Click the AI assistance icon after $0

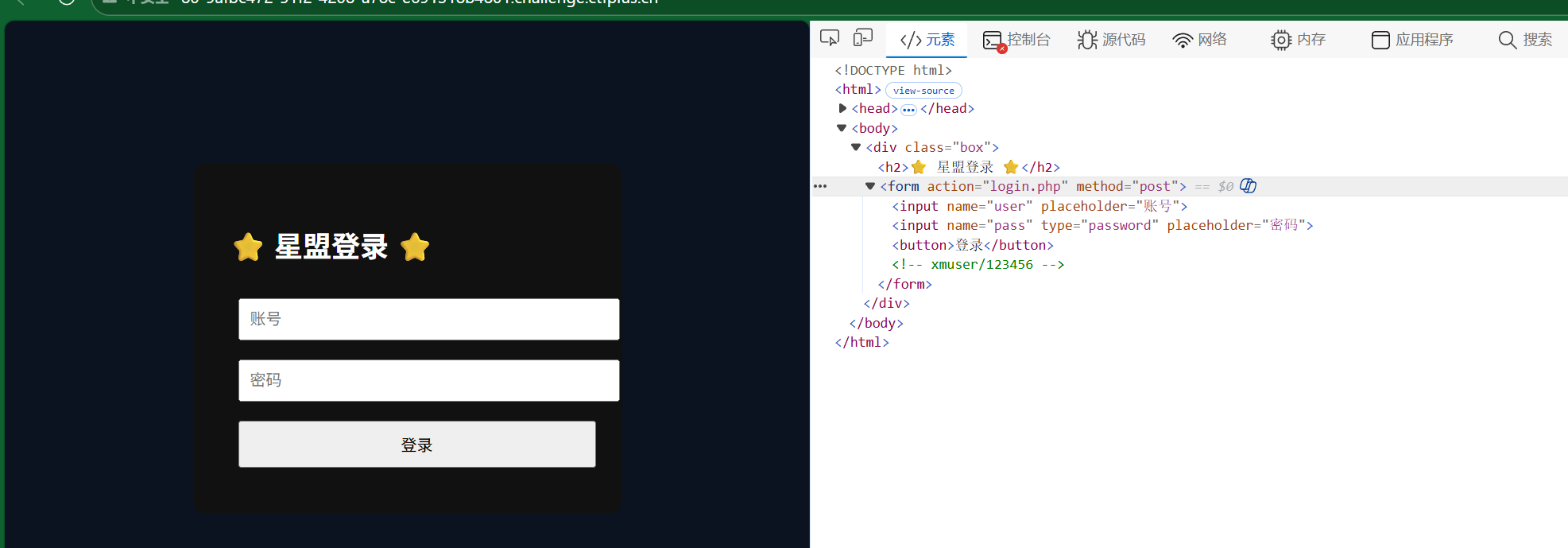1249,186
